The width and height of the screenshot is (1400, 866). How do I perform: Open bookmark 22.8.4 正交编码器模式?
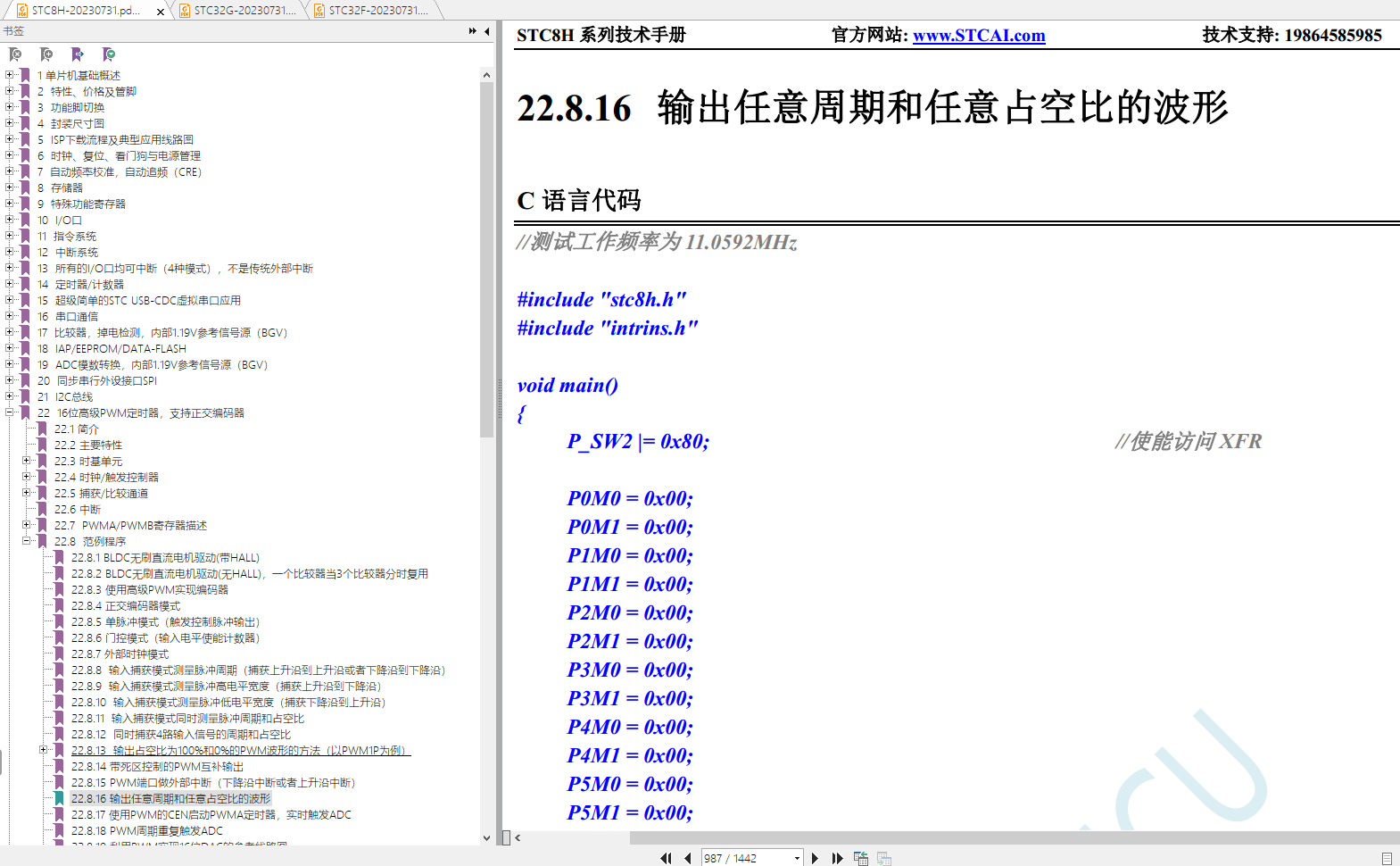(x=126, y=605)
